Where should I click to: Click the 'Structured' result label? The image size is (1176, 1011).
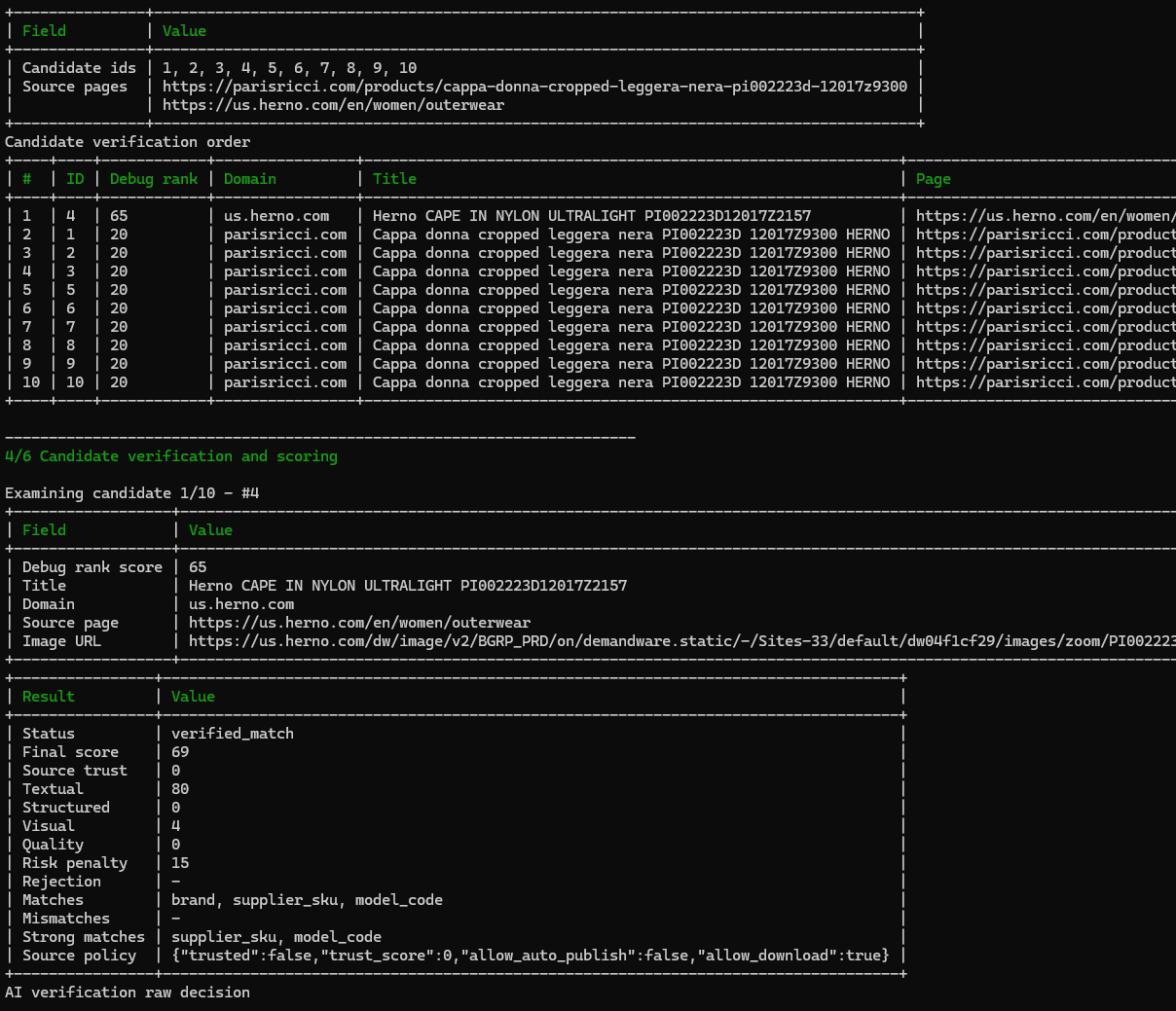click(x=66, y=808)
